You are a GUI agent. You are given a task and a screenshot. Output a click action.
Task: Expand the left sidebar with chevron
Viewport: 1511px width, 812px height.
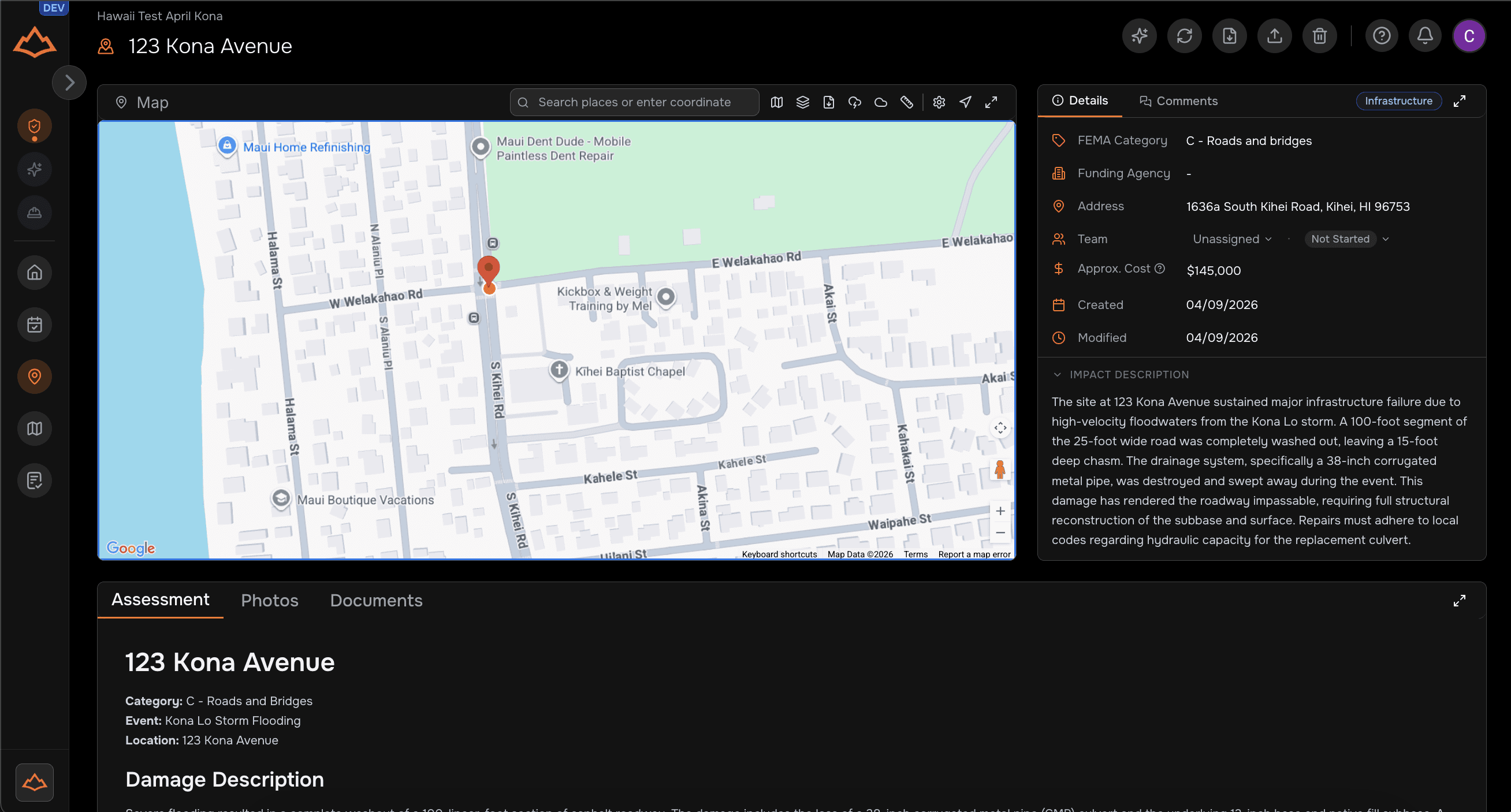(69, 83)
